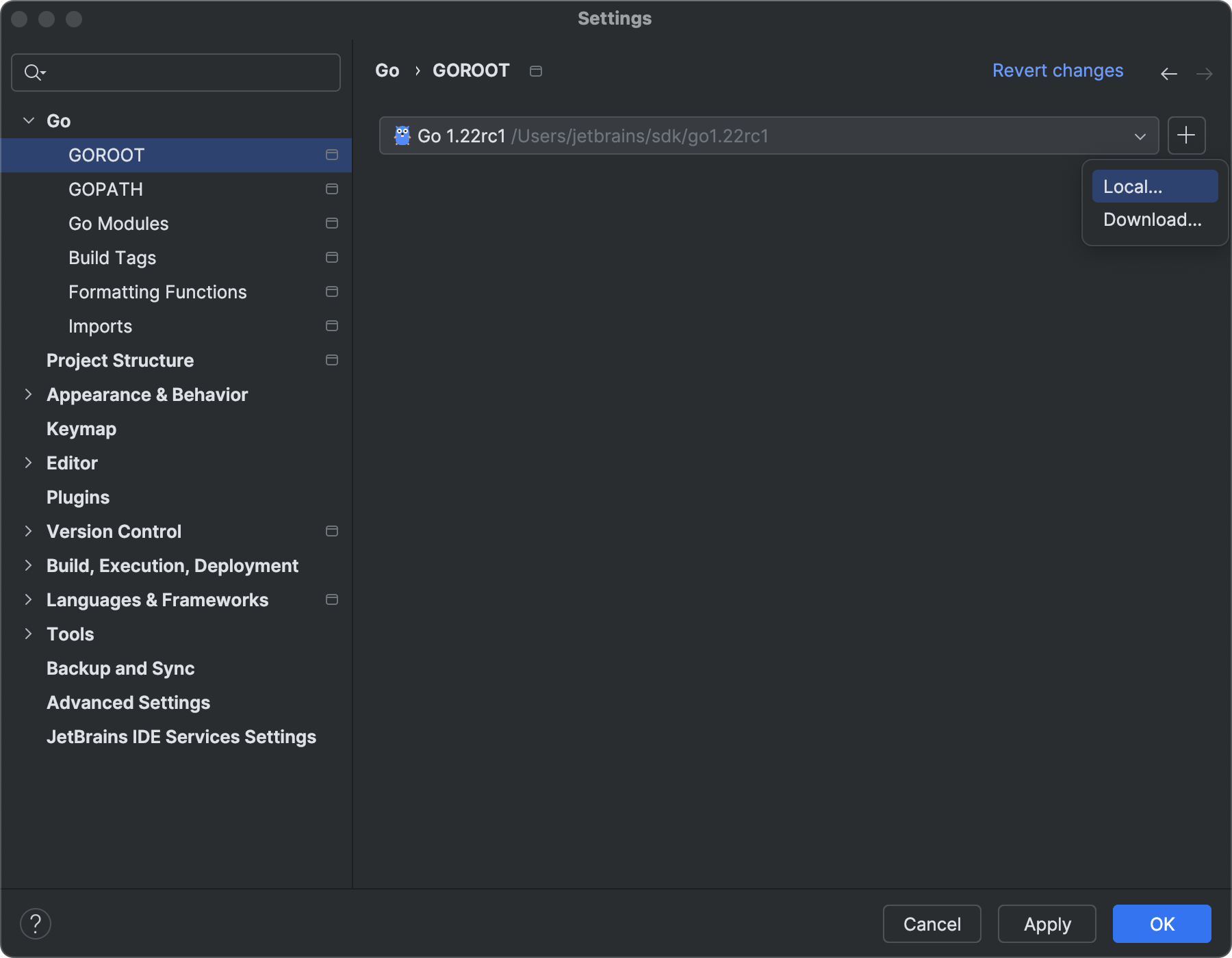Select Build Tags in the settings tree

pos(112,258)
